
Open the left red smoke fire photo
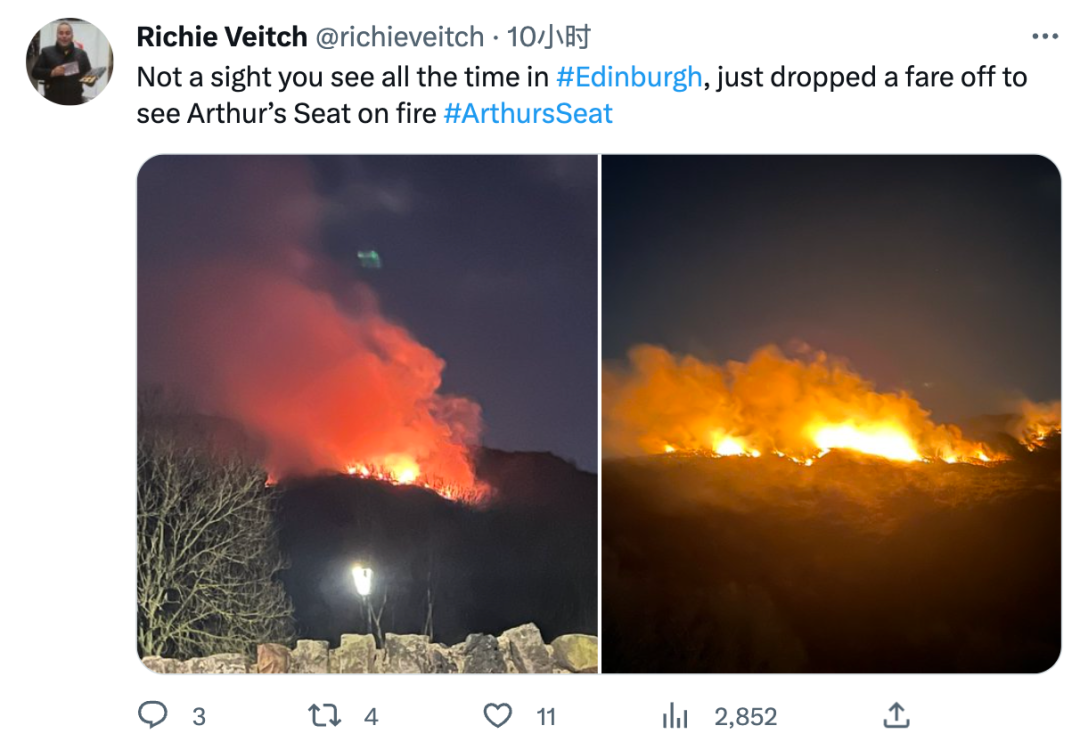click(367, 414)
